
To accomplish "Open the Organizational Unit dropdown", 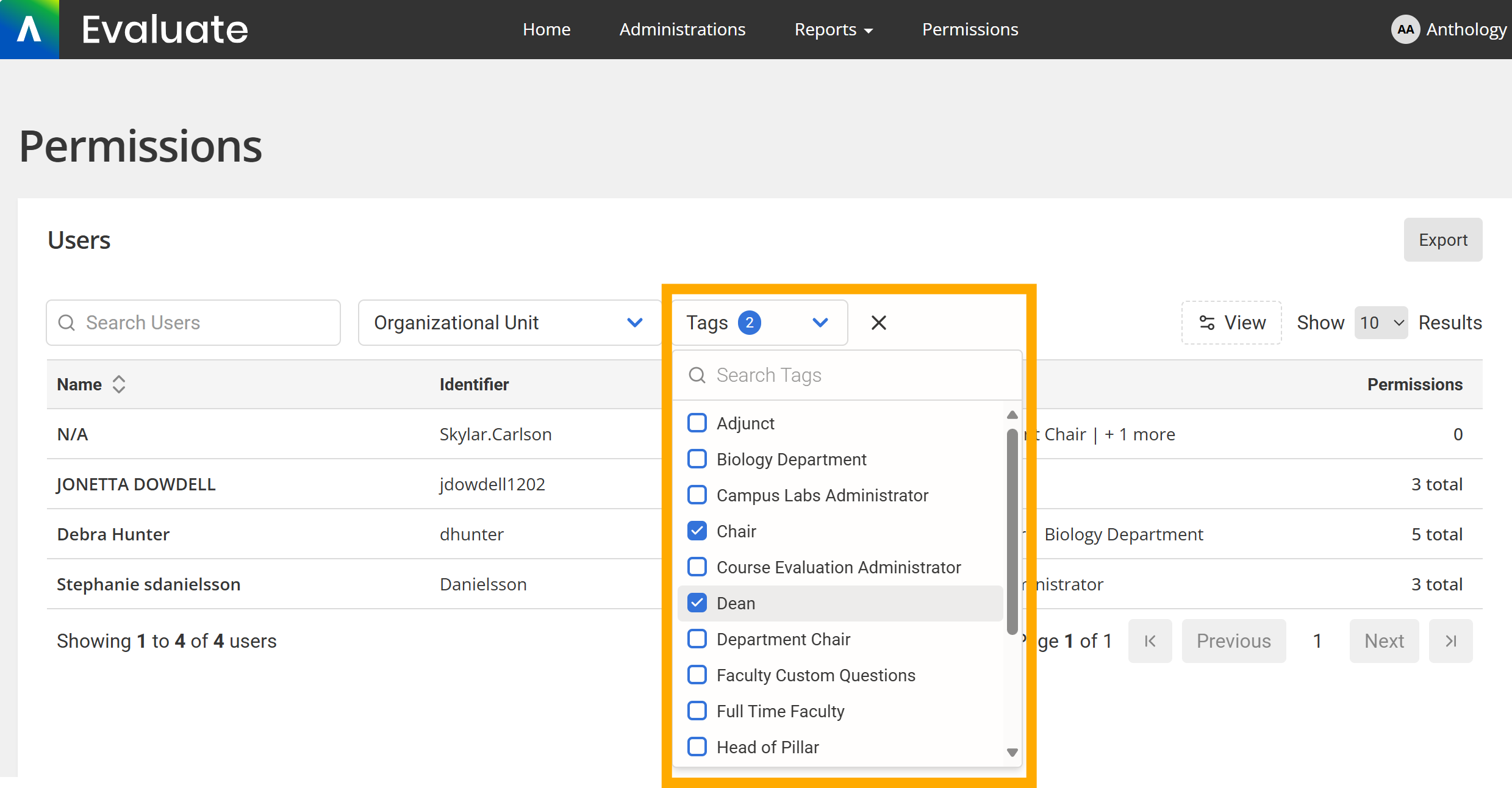I will click(509, 323).
